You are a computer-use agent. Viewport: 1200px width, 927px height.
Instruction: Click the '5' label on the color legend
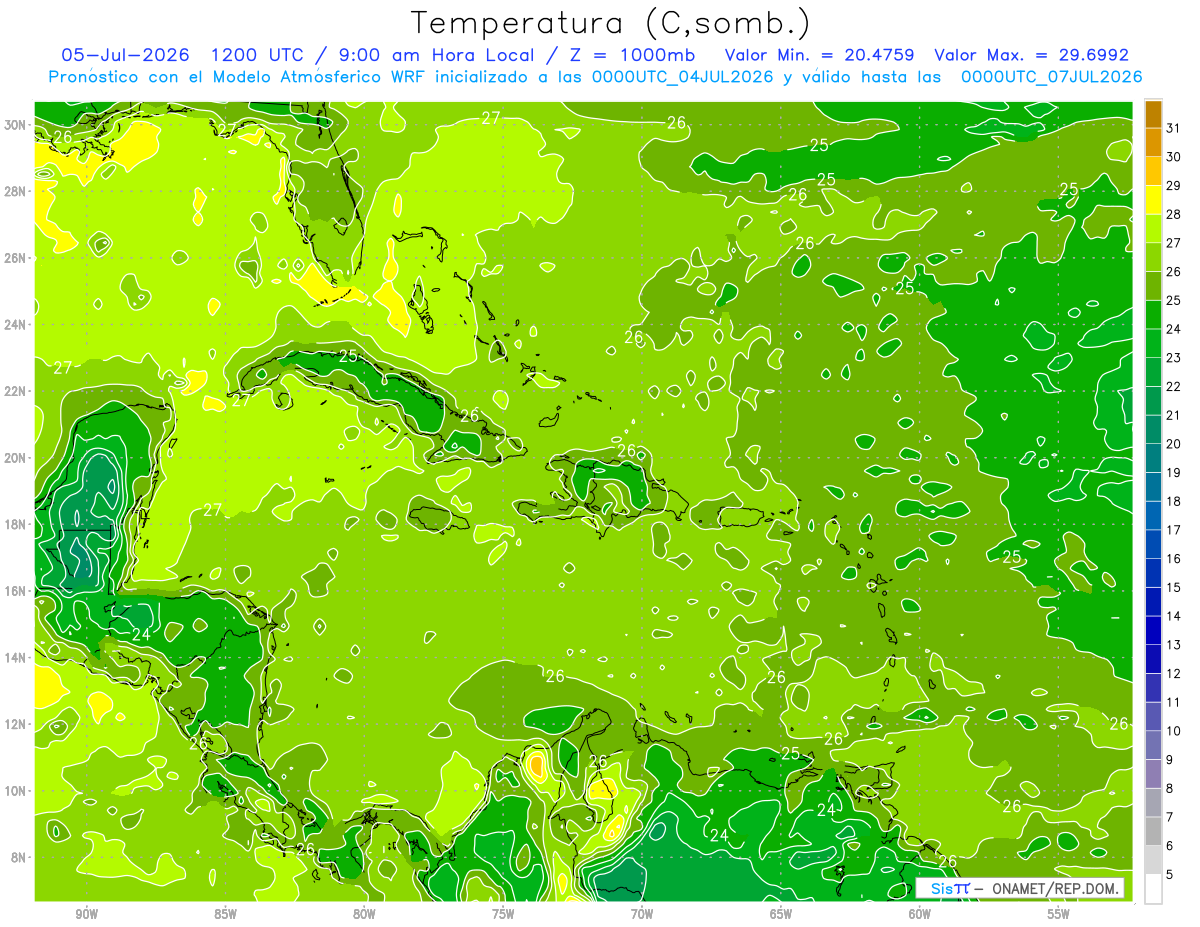pyautogui.click(x=1170, y=875)
